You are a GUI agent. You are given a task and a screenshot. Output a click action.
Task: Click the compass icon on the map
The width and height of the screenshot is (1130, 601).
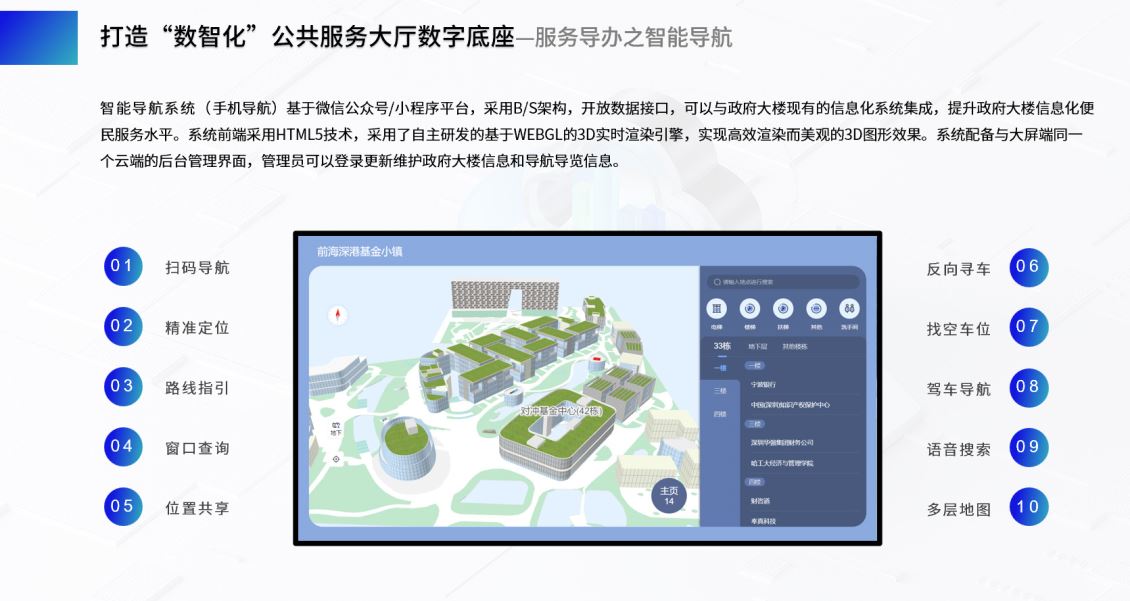coord(337,315)
